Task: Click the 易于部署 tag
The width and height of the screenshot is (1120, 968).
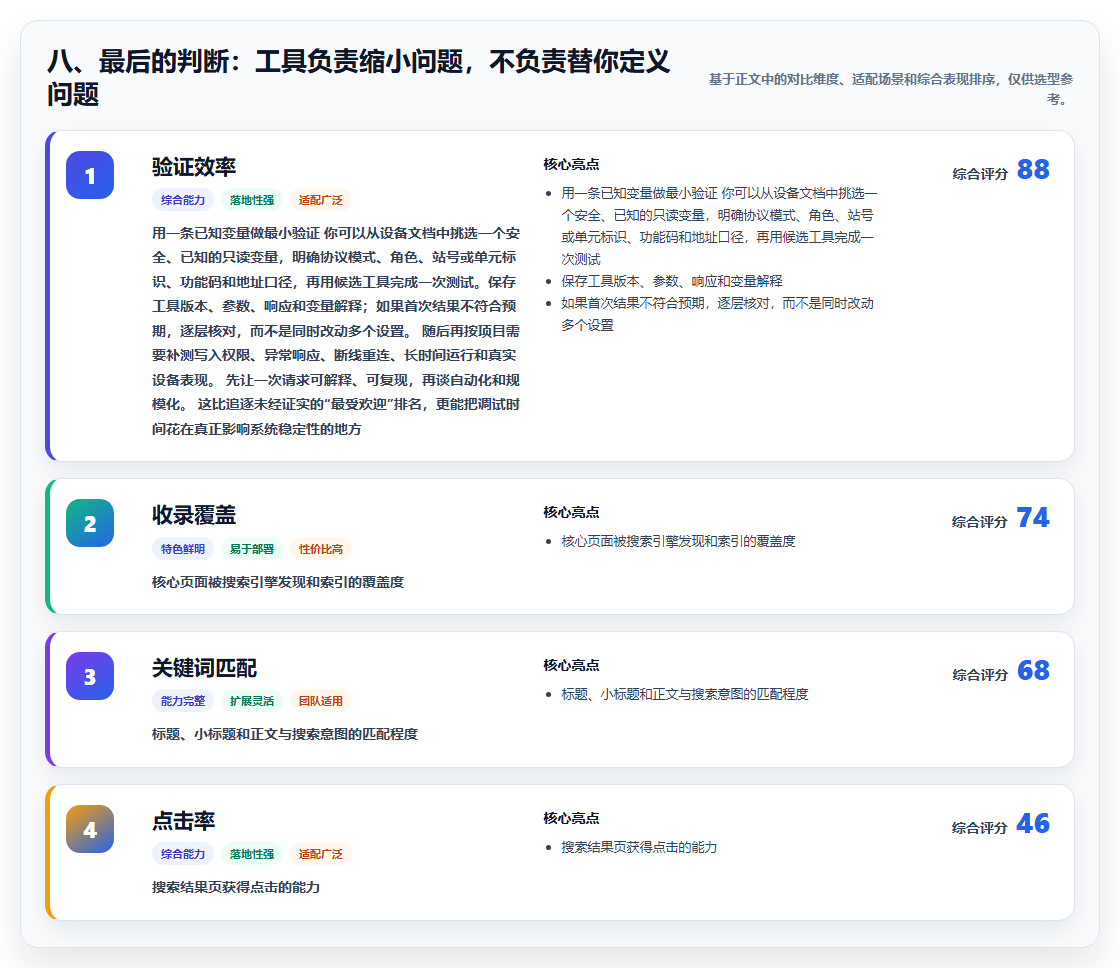Action: 251,549
